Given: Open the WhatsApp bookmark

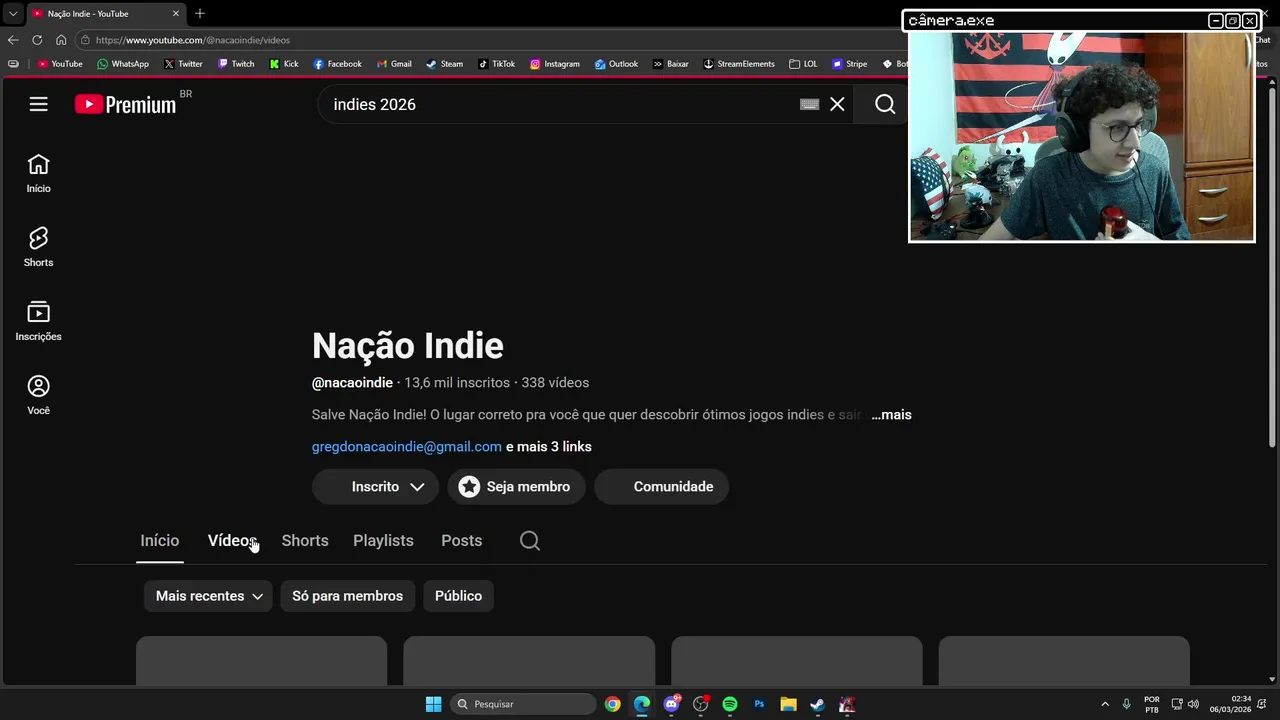Looking at the screenshot, I should (x=123, y=64).
